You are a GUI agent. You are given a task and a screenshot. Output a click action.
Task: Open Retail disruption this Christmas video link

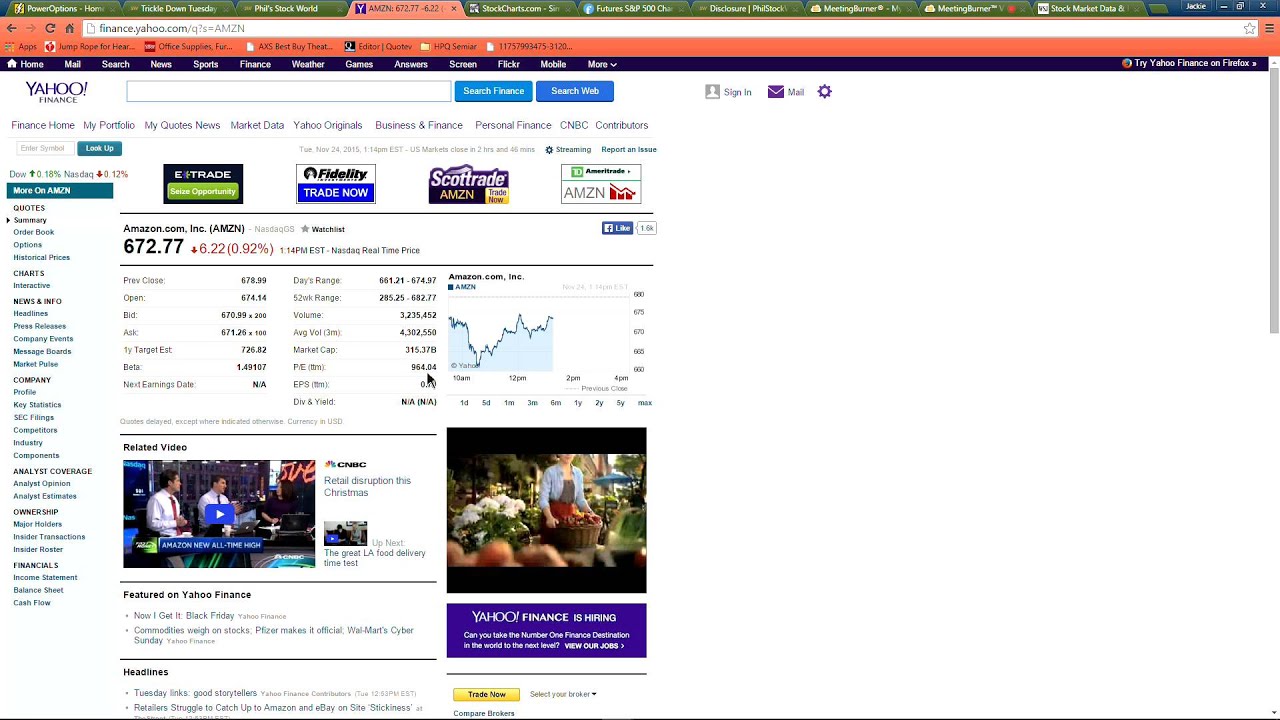tap(367, 486)
